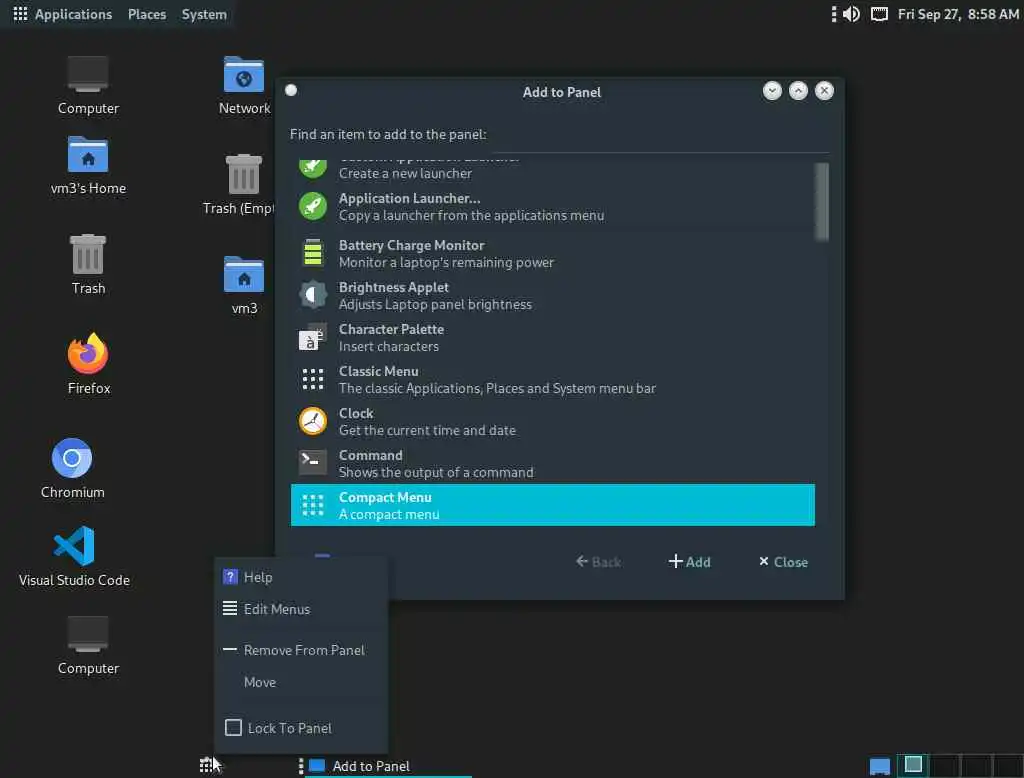Open the Places menu
The width and height of the screenshot is (1024, 778).
pos(147,14)
